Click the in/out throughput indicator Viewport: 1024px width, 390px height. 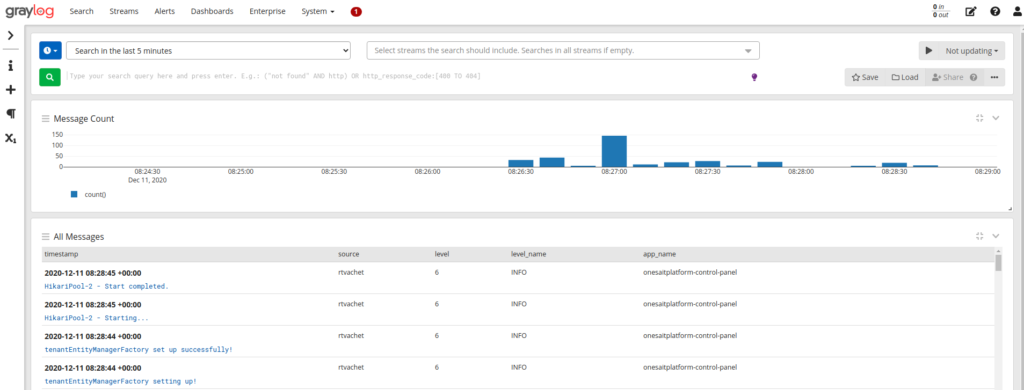click(940, 11)
